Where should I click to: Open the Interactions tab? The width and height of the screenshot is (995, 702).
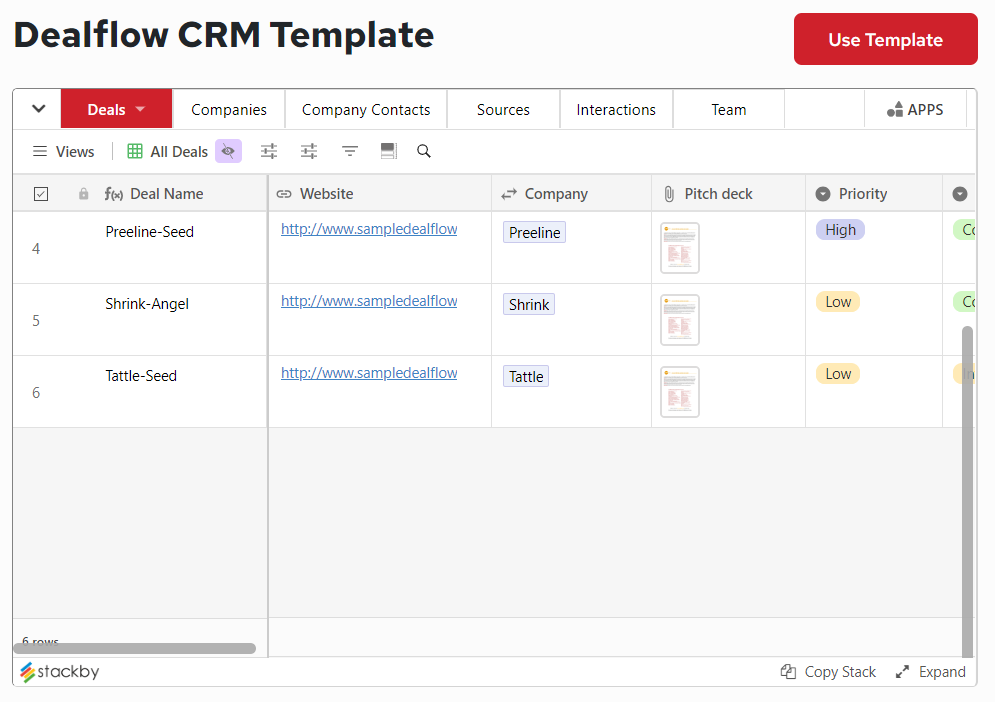pyautogui.click(x=616, y=108)
